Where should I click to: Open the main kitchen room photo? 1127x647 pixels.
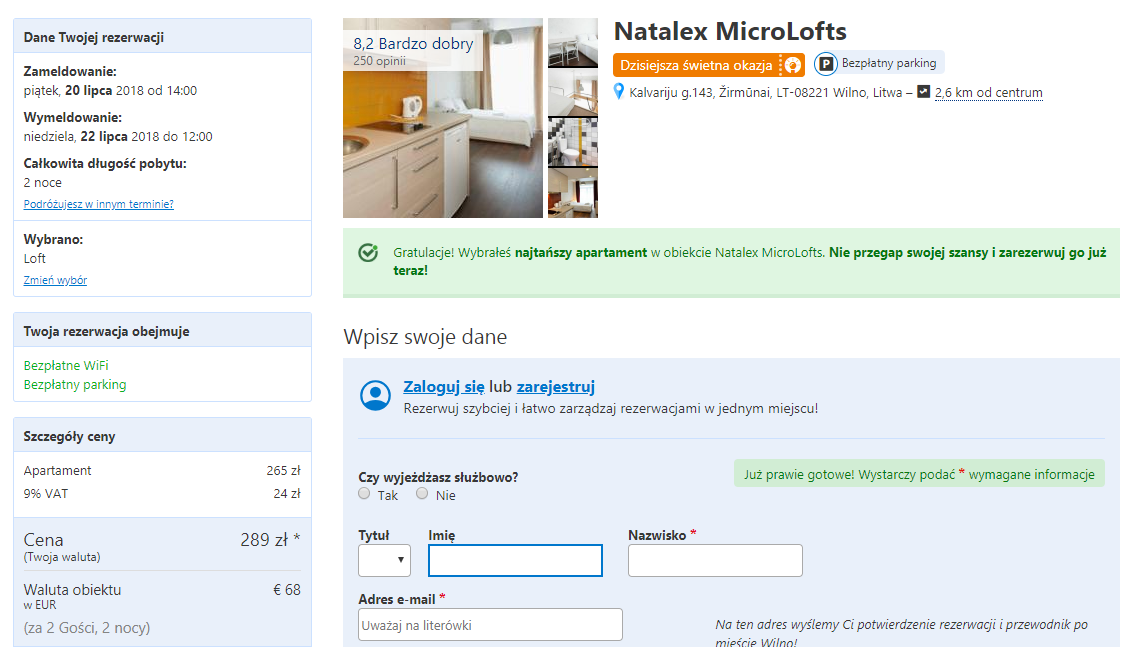click(443, 118)
